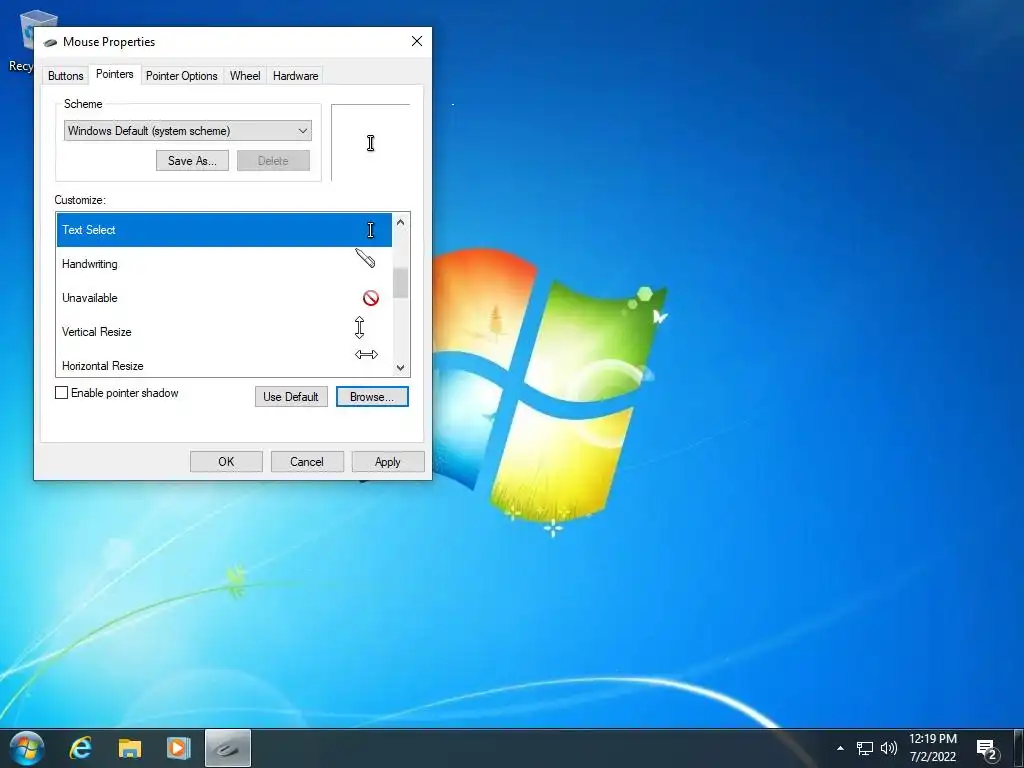Click the Browse... button

[372, 396]
